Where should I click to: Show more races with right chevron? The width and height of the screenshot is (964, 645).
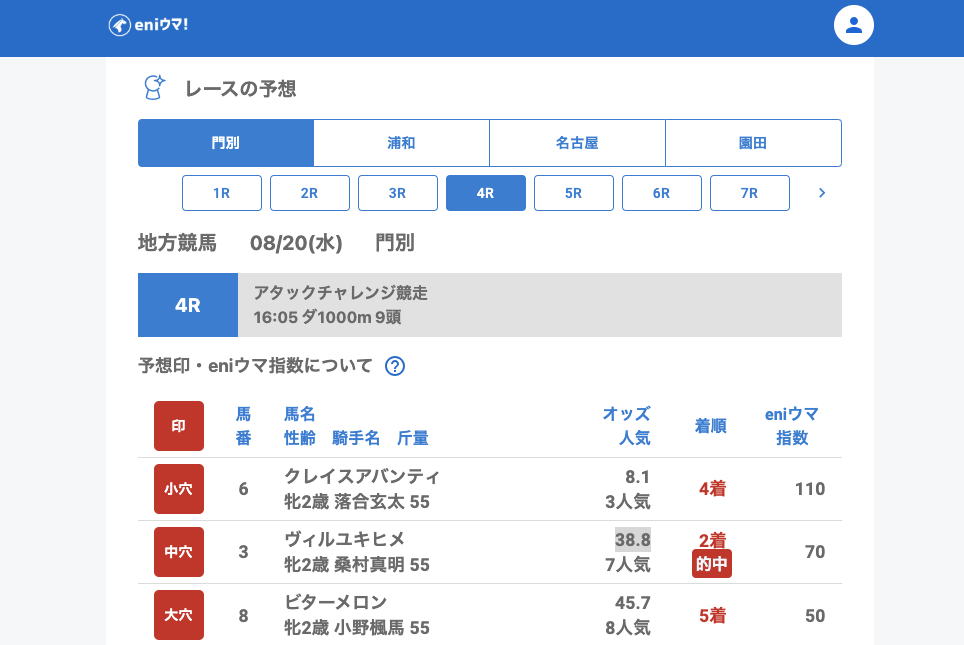[x=822, y=193]
